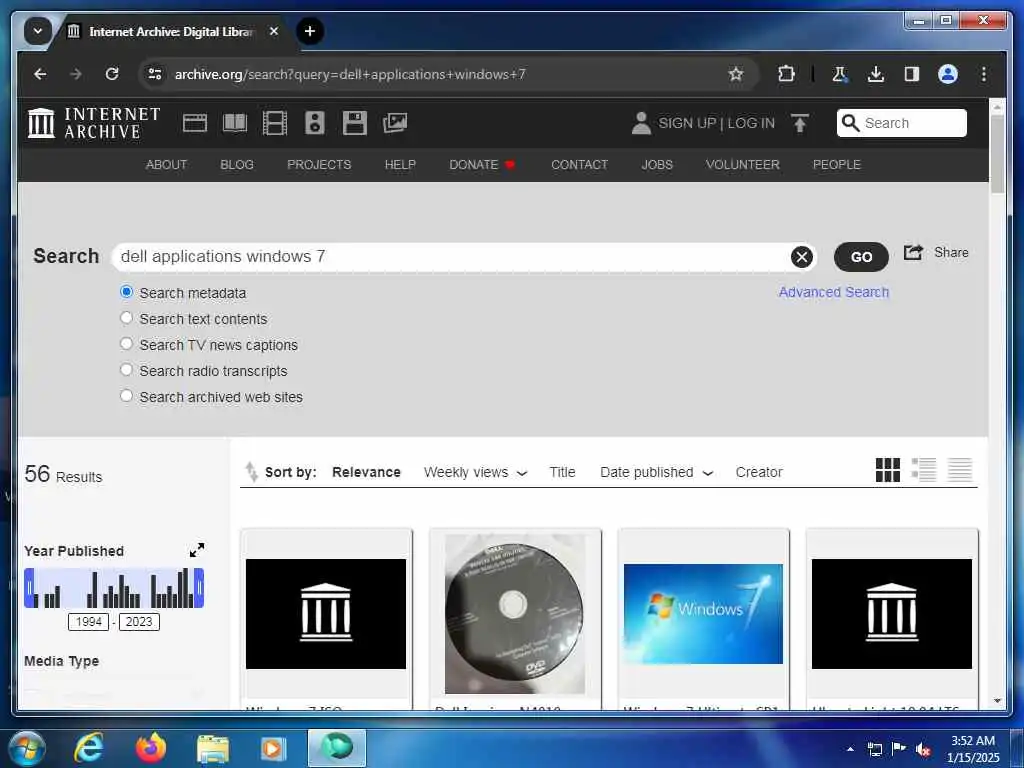Click the LOG IN link
The height and width of the screenshot is (768, 1024).
(x=751, y=123)
